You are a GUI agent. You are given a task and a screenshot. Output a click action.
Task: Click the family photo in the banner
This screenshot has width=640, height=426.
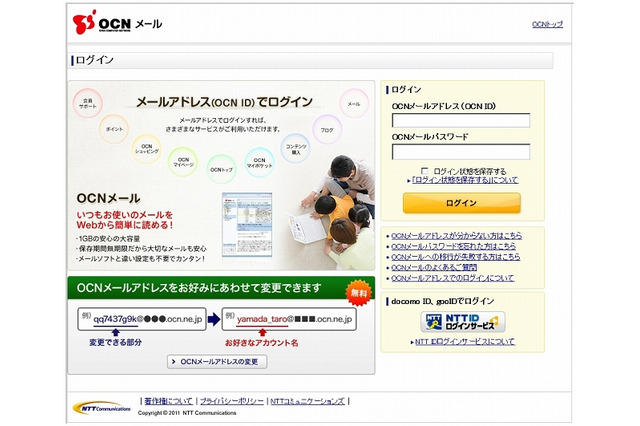pyautogui.click(x=333, y=213)
